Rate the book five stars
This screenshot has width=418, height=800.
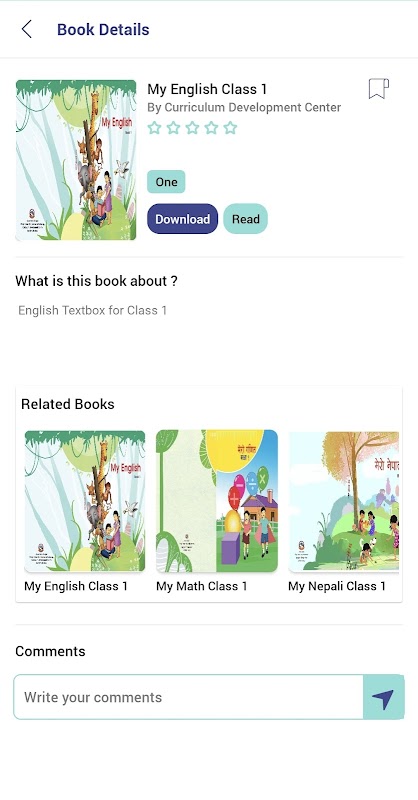click(x=230, y=128)
